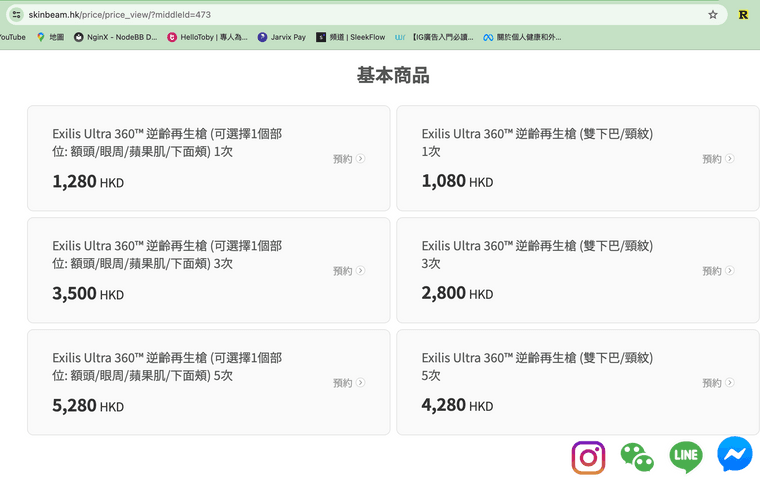This screenshot has height=481, width=760.
Task: Launch Facebook Messenger chat icon
Action: coord(735,455)
